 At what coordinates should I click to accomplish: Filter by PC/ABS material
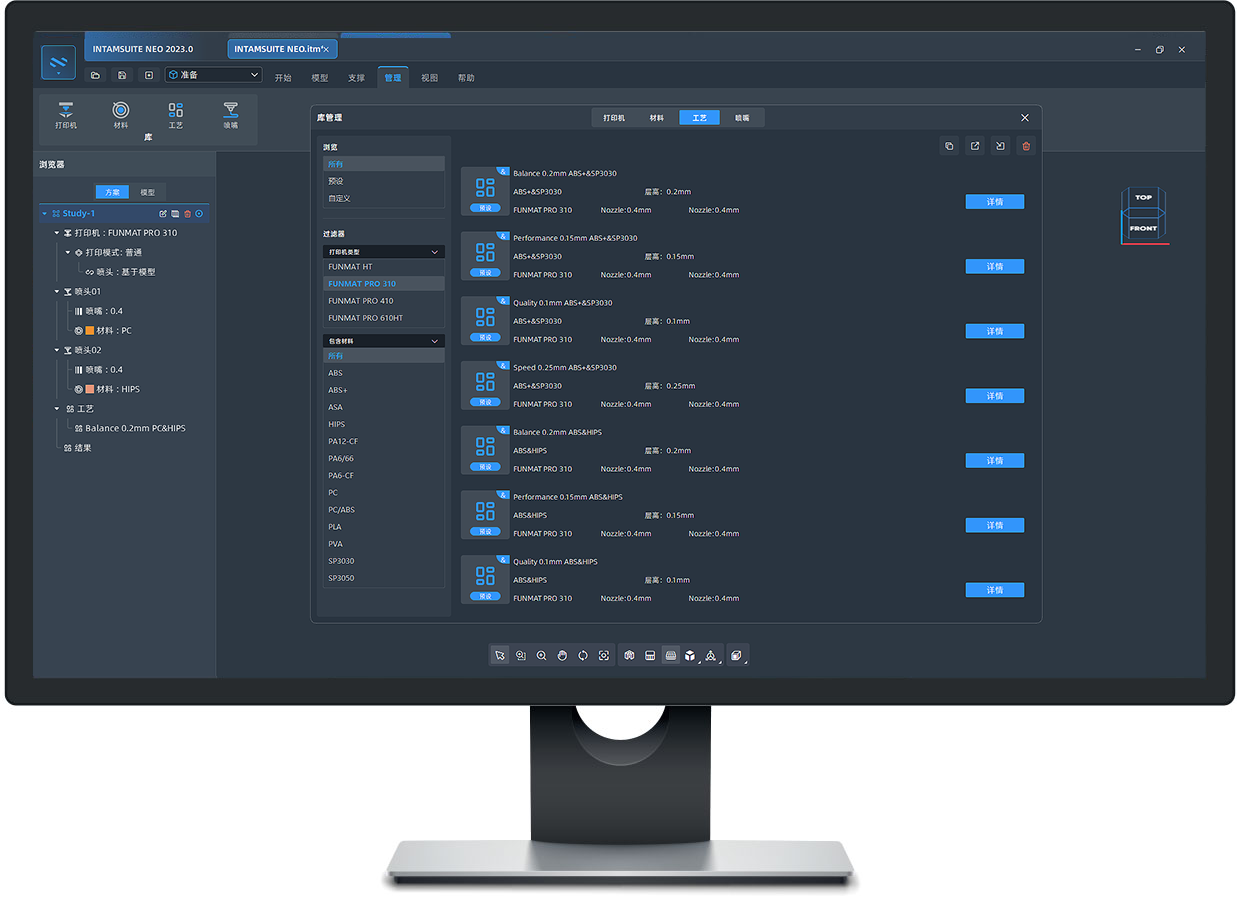(x=383, y=510)
